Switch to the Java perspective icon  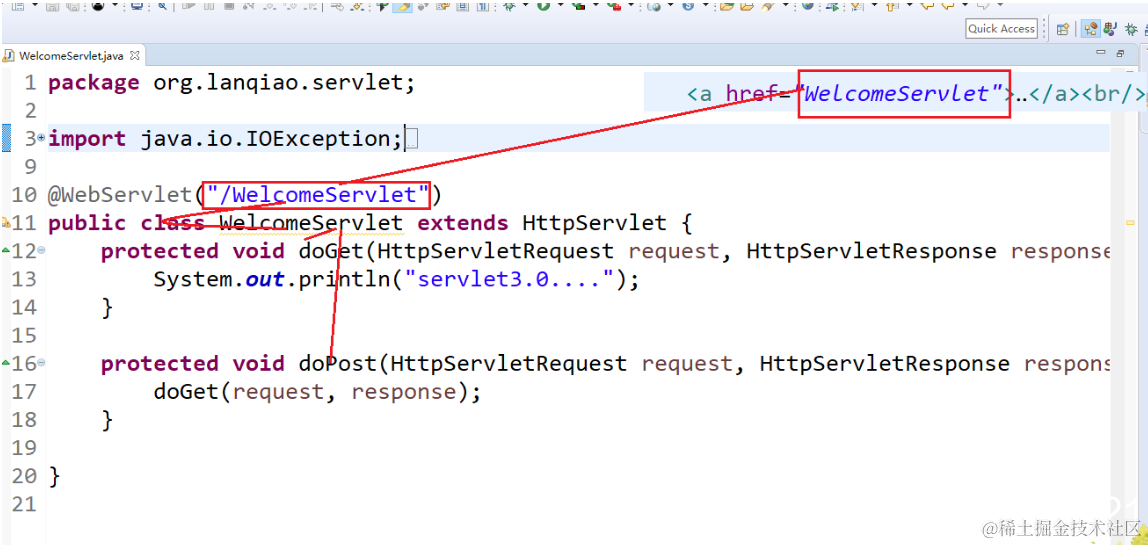tap(1110, 29)
